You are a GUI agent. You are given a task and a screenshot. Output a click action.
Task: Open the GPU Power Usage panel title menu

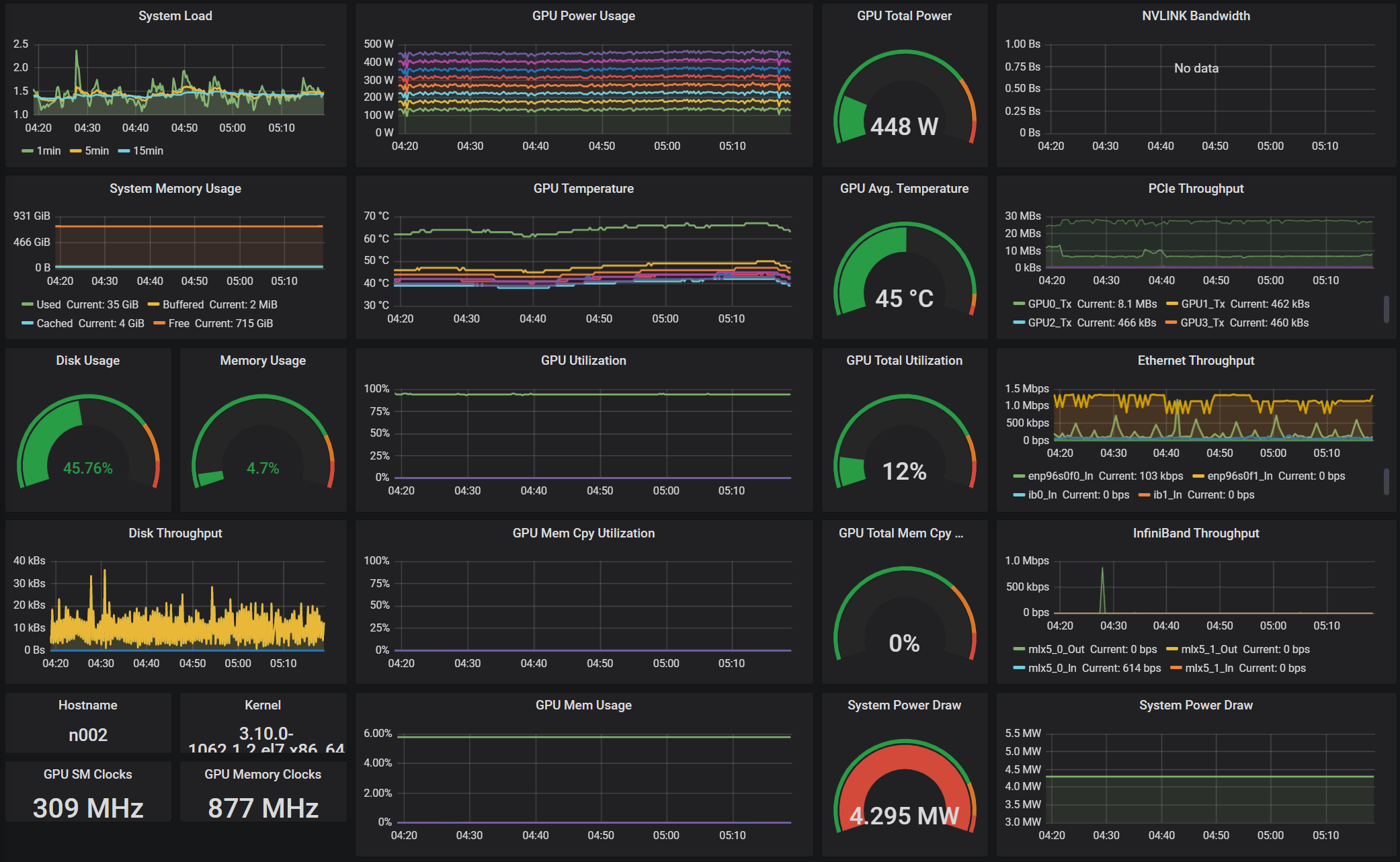[x=583, y=15]
